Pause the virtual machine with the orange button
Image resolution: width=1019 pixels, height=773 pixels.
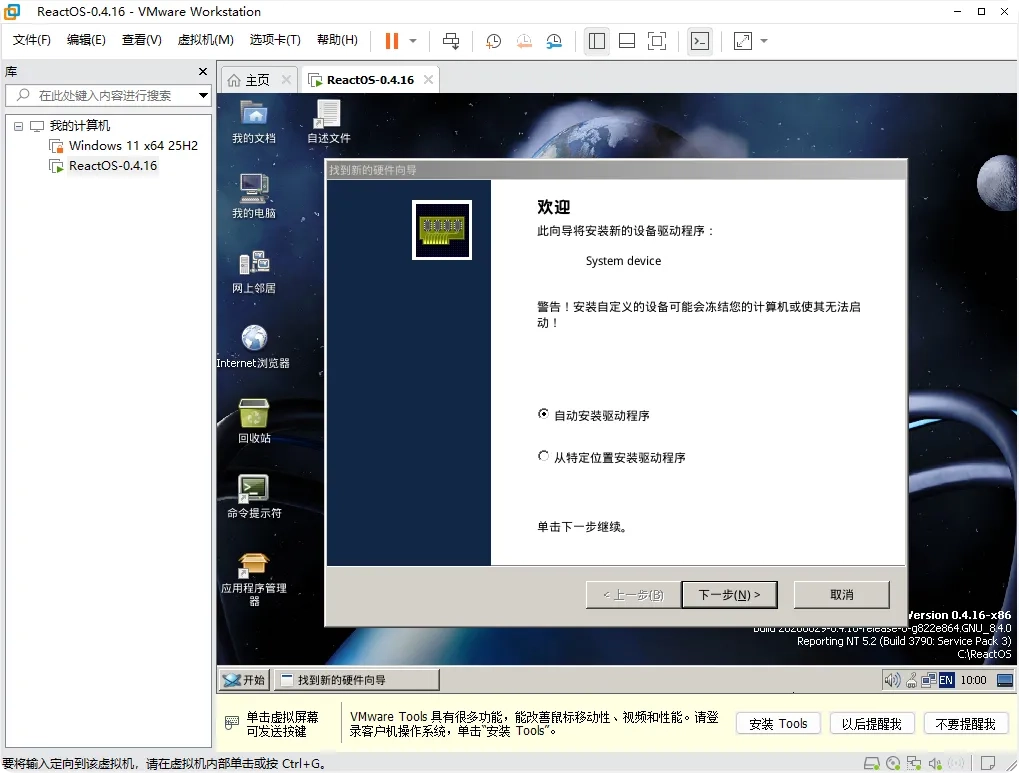coord(391,41)
